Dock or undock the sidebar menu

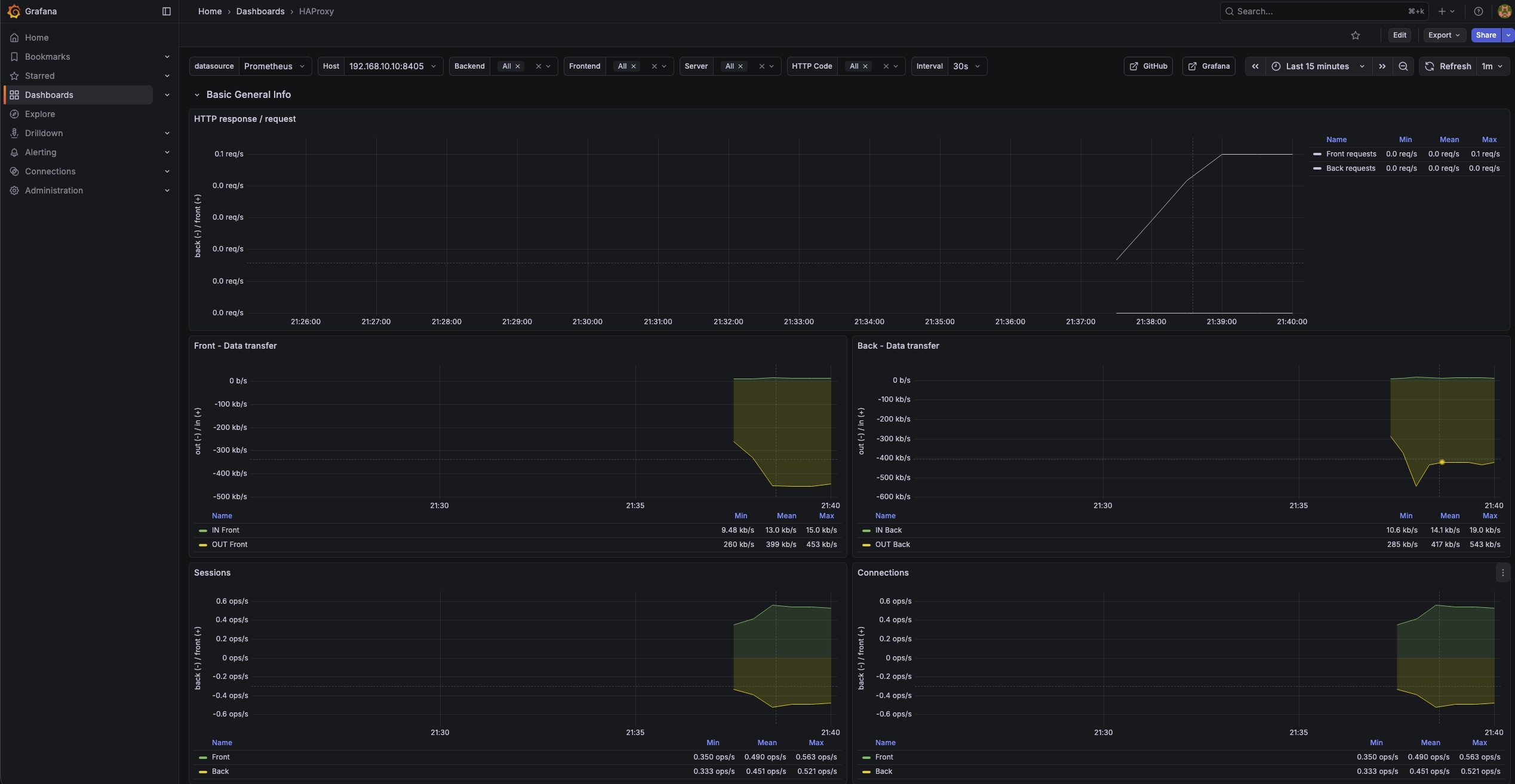pyautogui.click(x=167, y=11)
